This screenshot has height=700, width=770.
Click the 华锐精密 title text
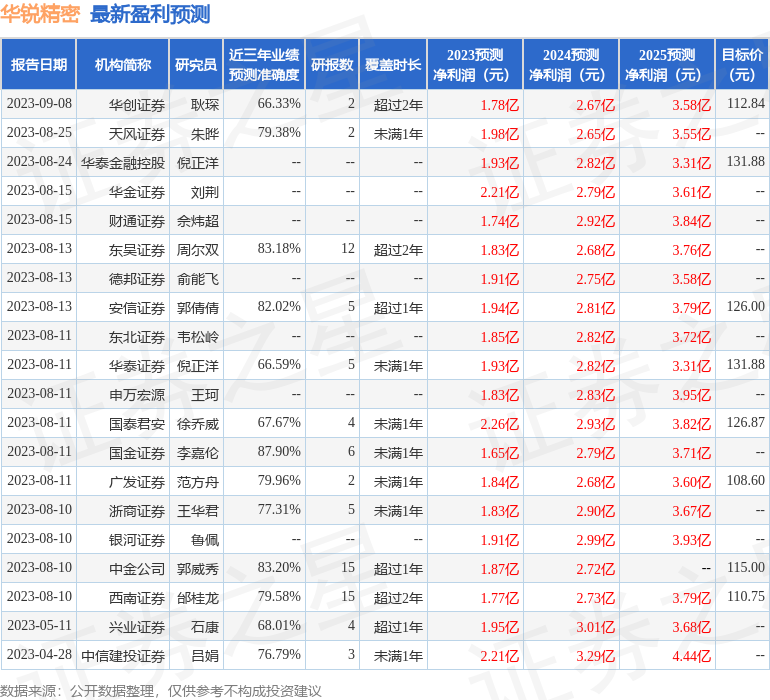pyautogui.click(x=40, y=14)
